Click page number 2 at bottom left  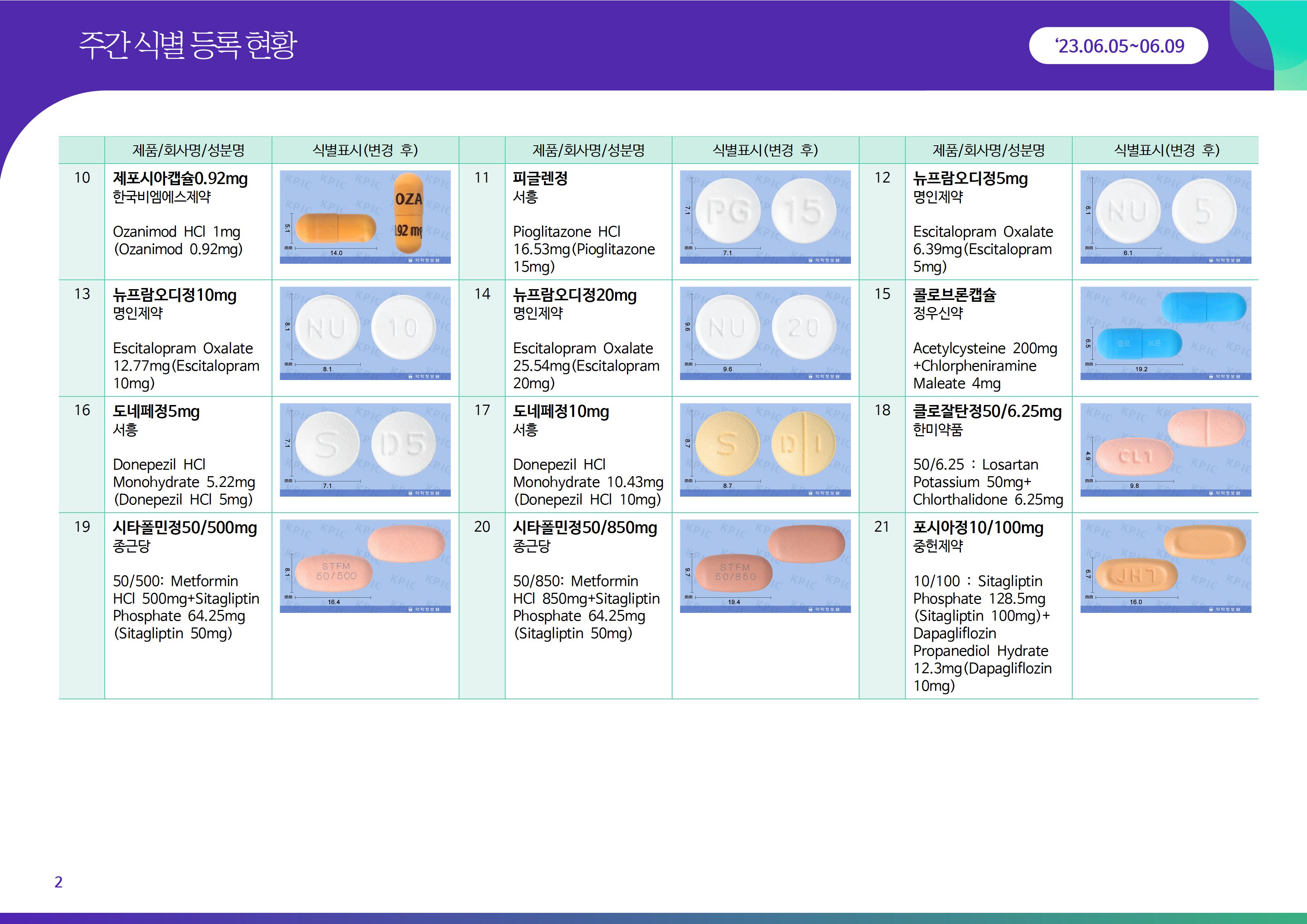click(x=58, y=882)
